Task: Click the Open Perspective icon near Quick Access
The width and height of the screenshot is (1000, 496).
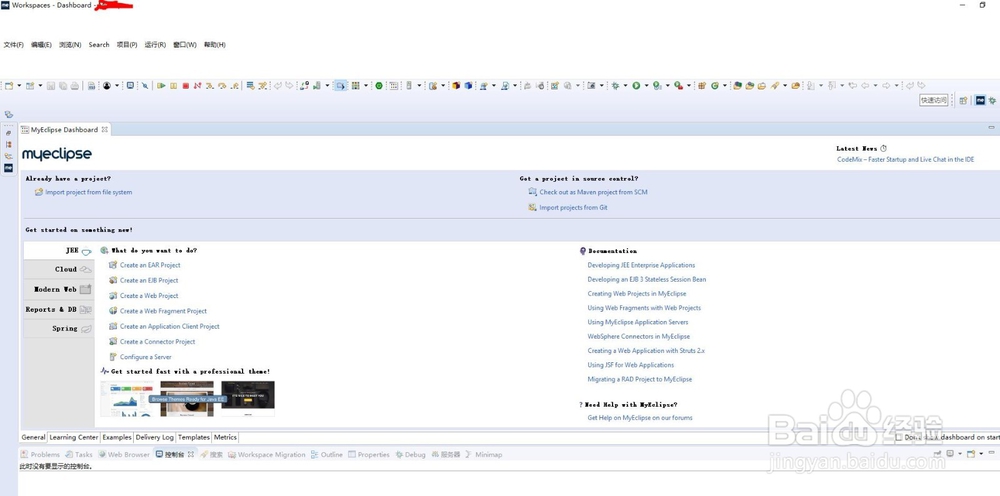Action: click(x=964, y=100)
